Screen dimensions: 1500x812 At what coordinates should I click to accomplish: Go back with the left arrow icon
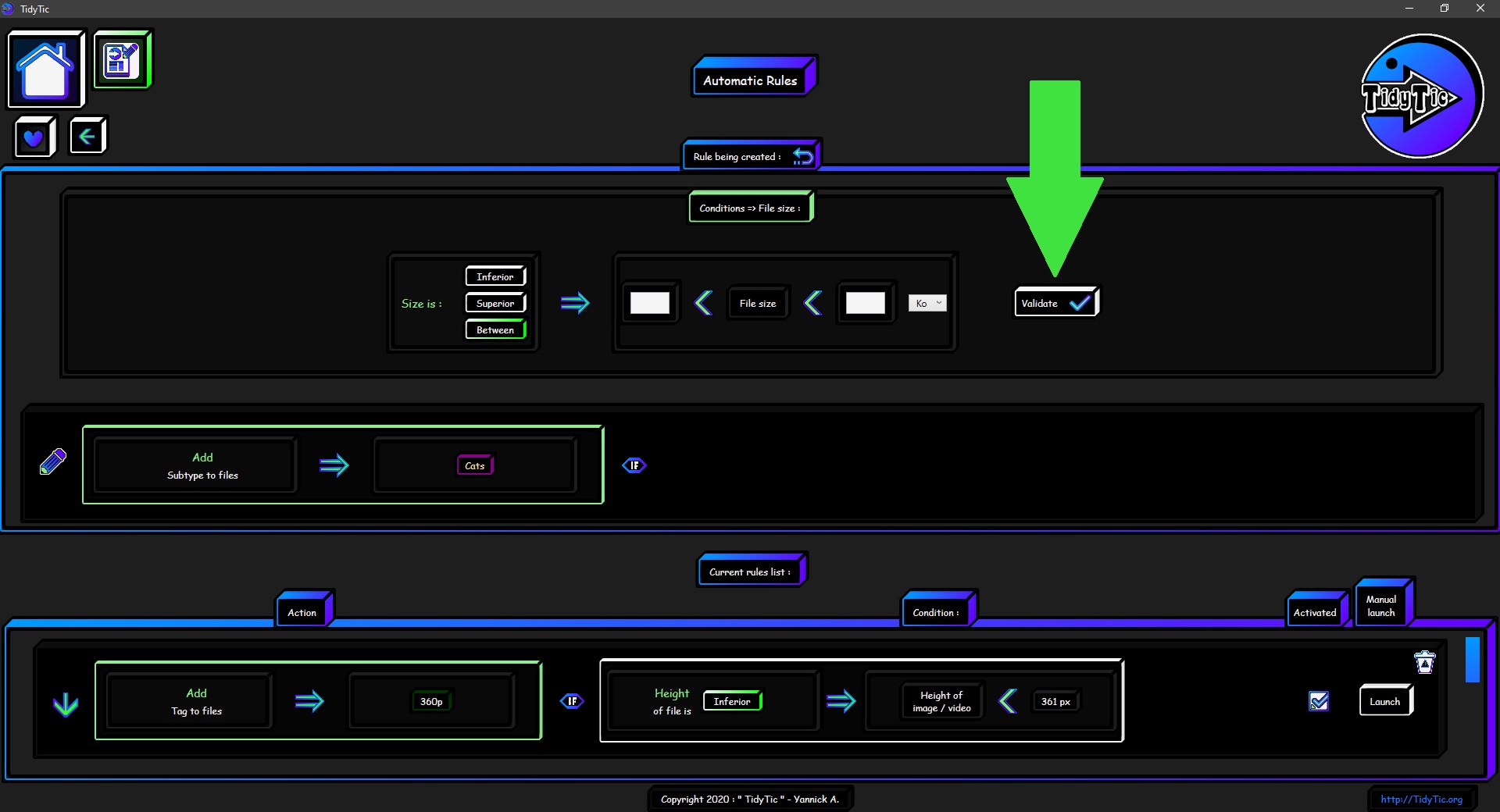tap(87, 136)
